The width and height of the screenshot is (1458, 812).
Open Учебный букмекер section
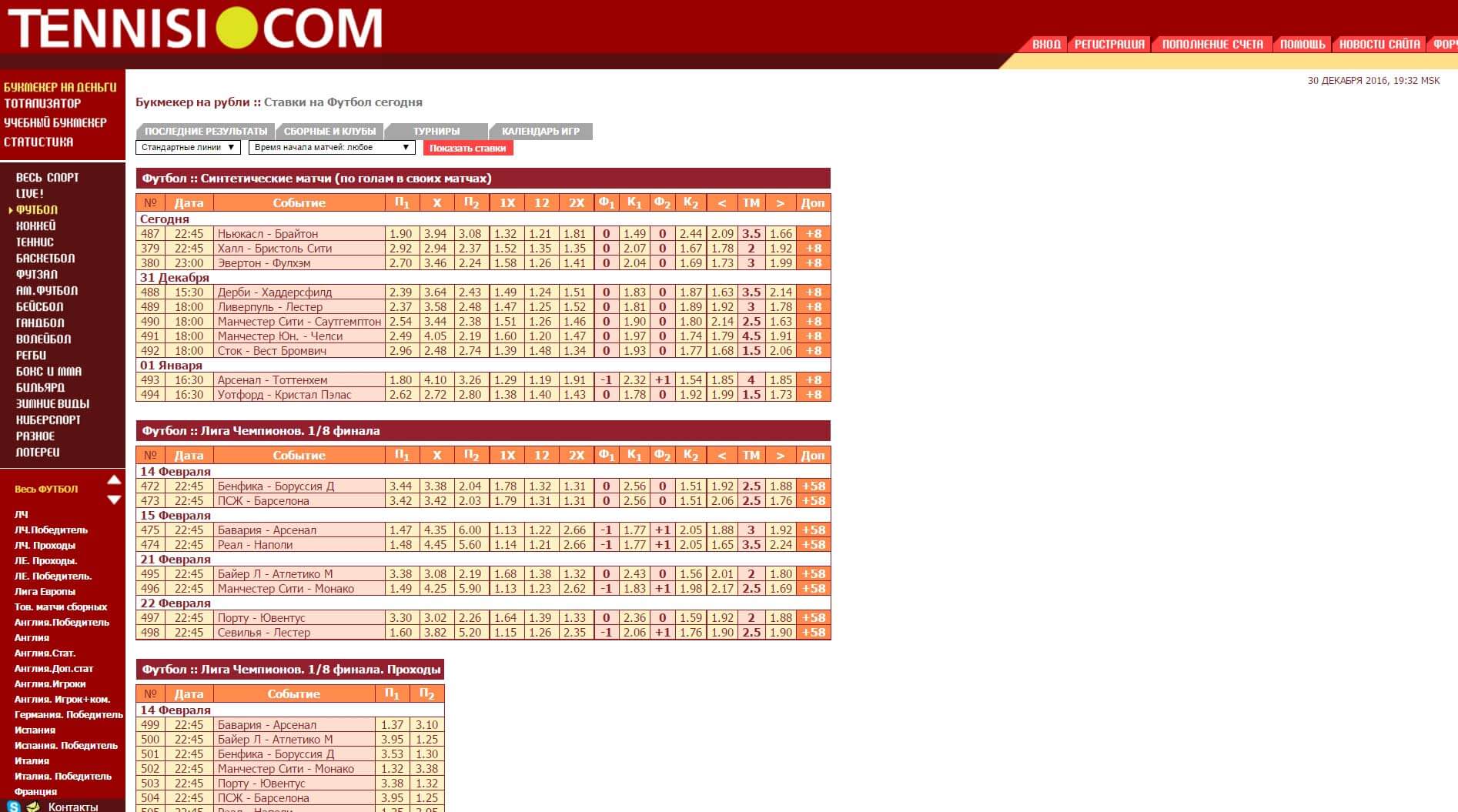point(55,122)
